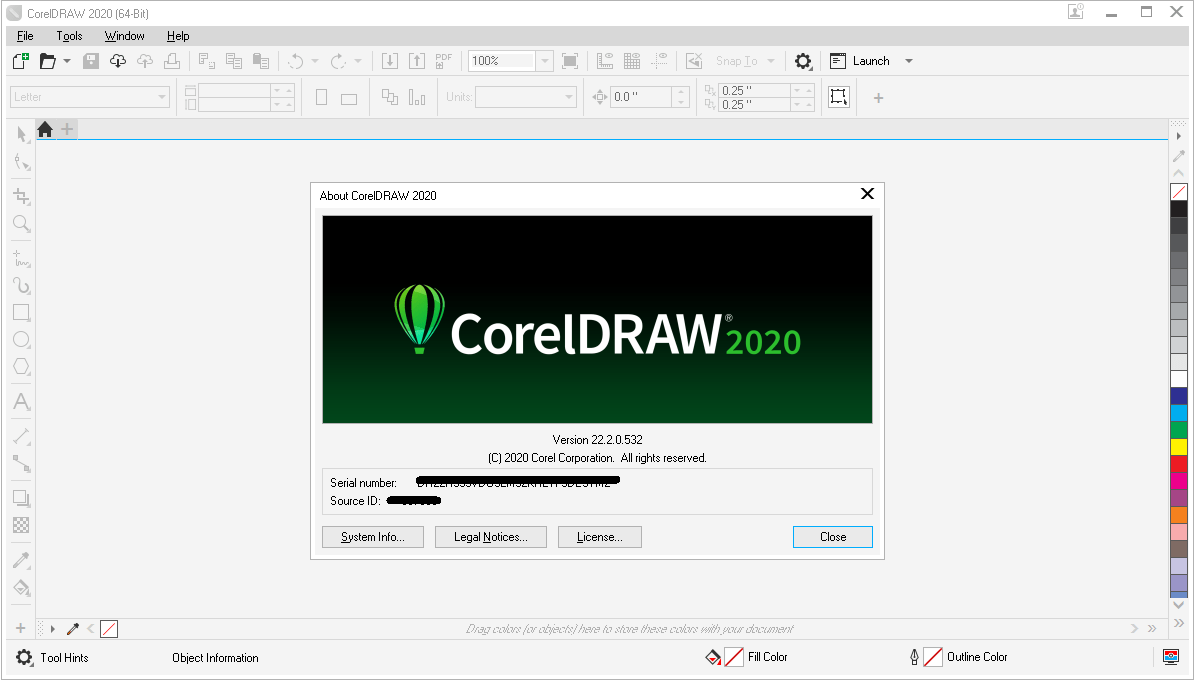The image size is (1195, 680).
Task: Click the Export icon
Action: pyautogui.click(x=417, y=61)
